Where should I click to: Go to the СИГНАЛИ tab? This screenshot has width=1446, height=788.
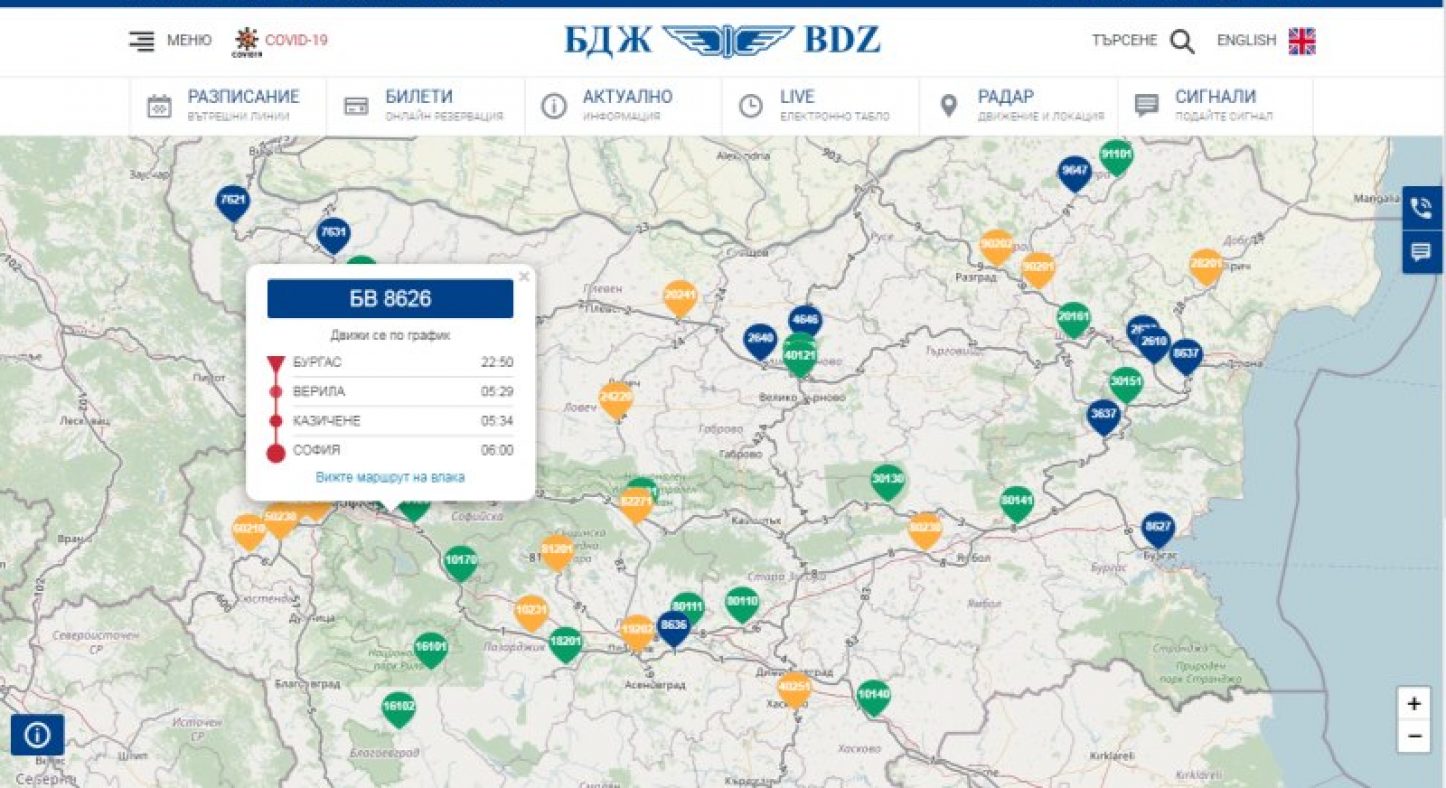pos(1214,105)
